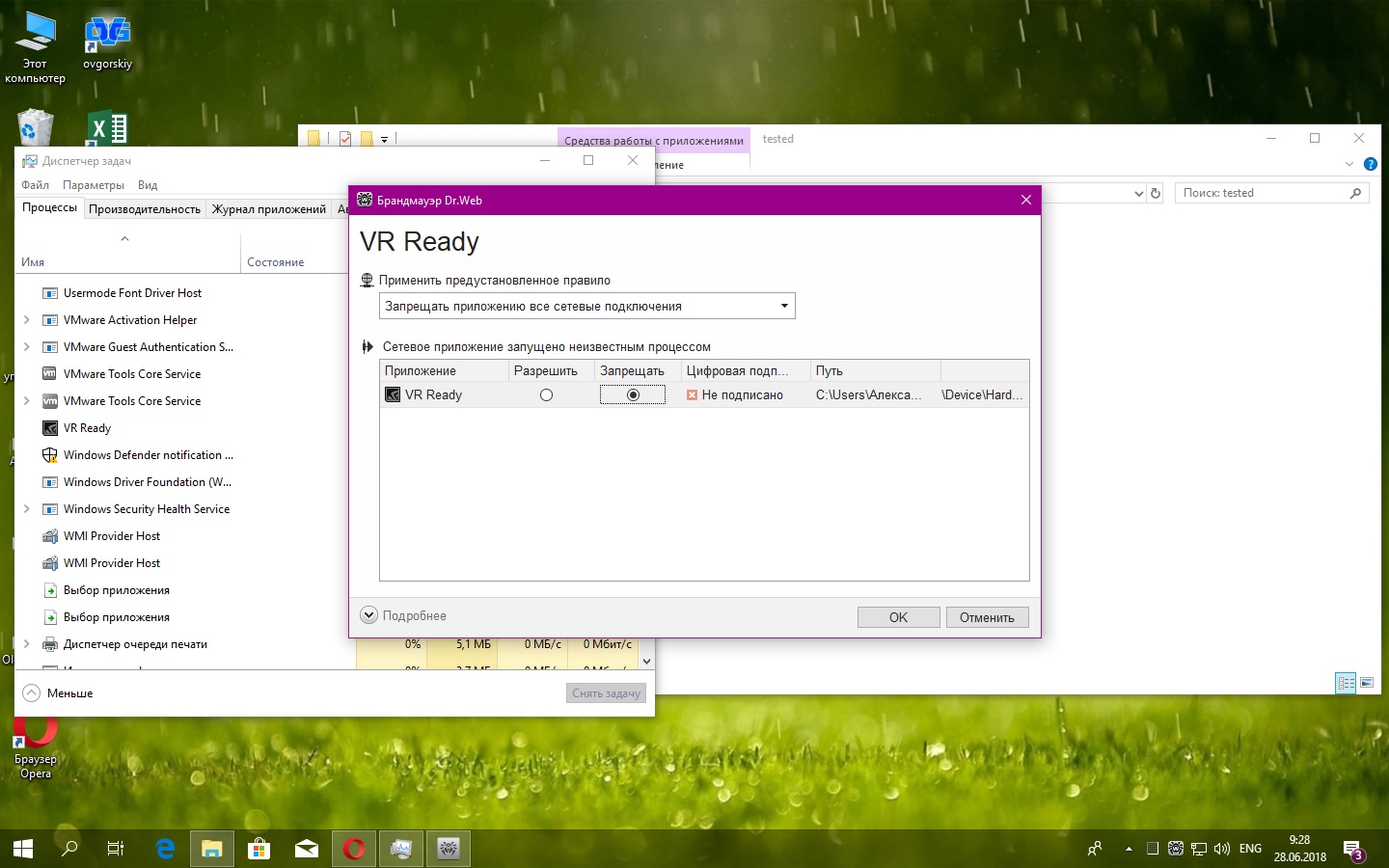The height and width of the screenshot is (868, 1389).
Task: Collapse Task Manager using Меньше
Action: click(58, 692)
